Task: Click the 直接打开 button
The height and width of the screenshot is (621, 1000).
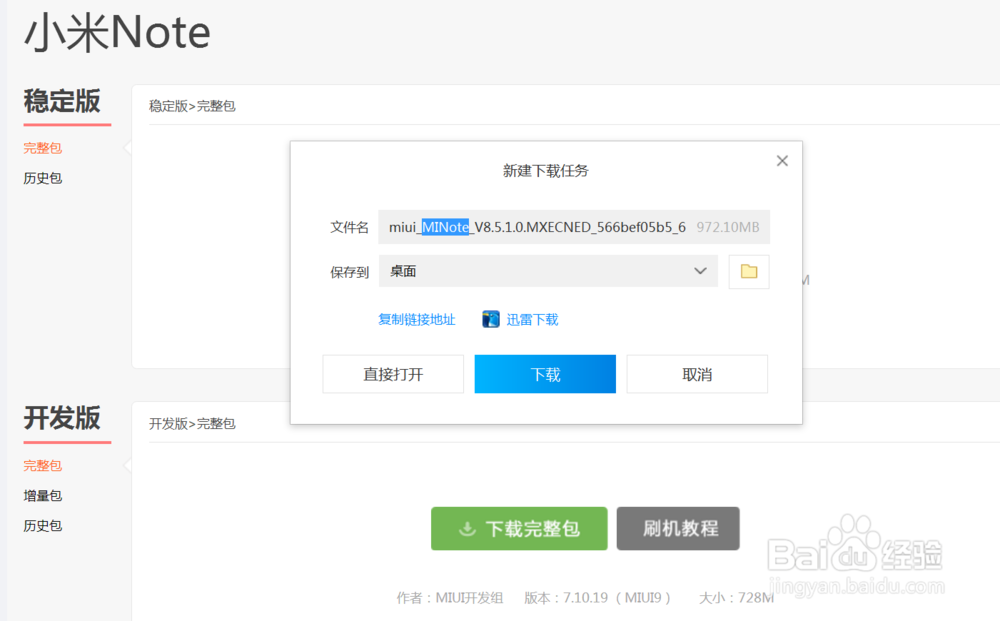Action: tap(393, 374)
